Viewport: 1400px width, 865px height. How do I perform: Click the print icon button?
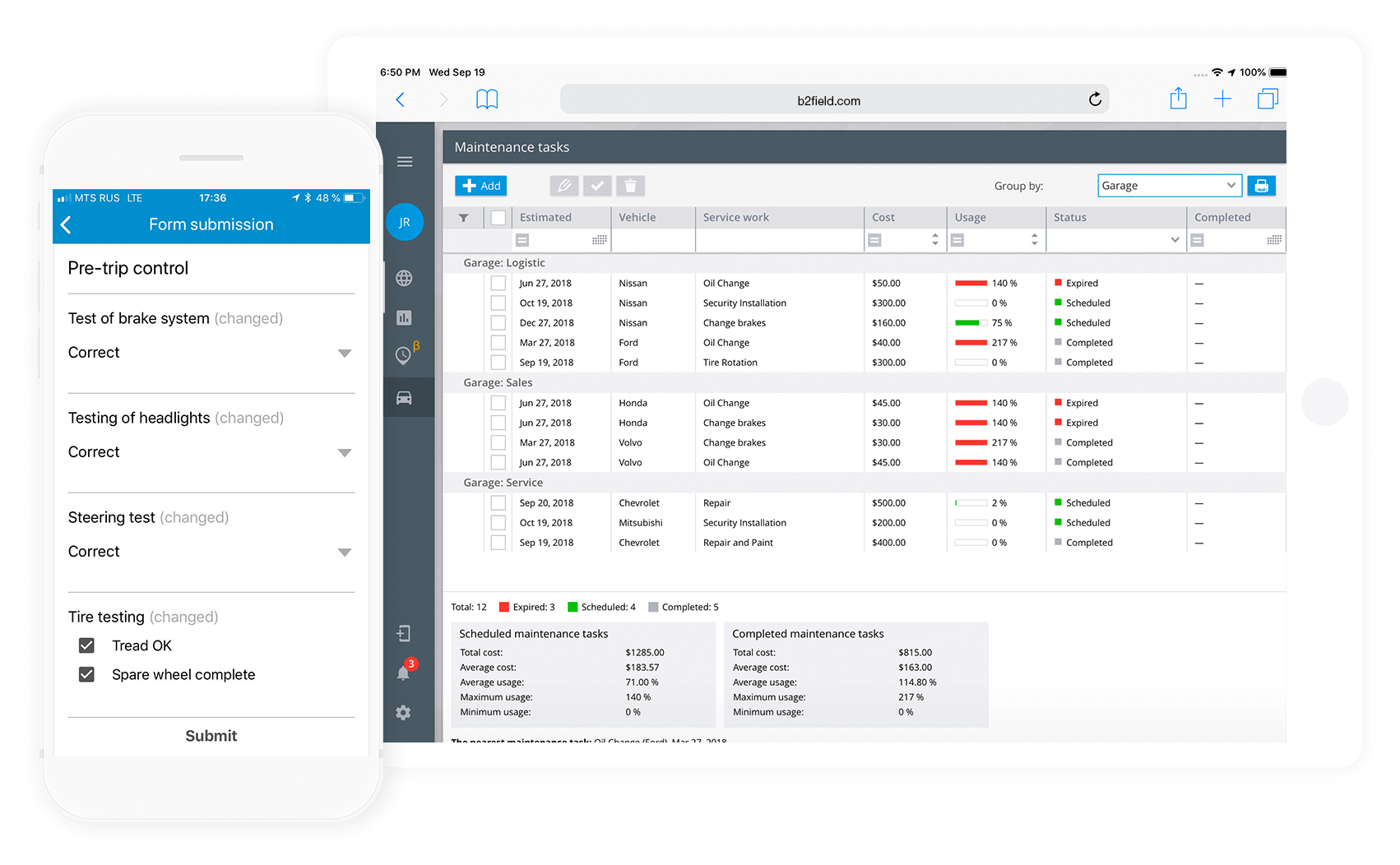point(1261,186)
